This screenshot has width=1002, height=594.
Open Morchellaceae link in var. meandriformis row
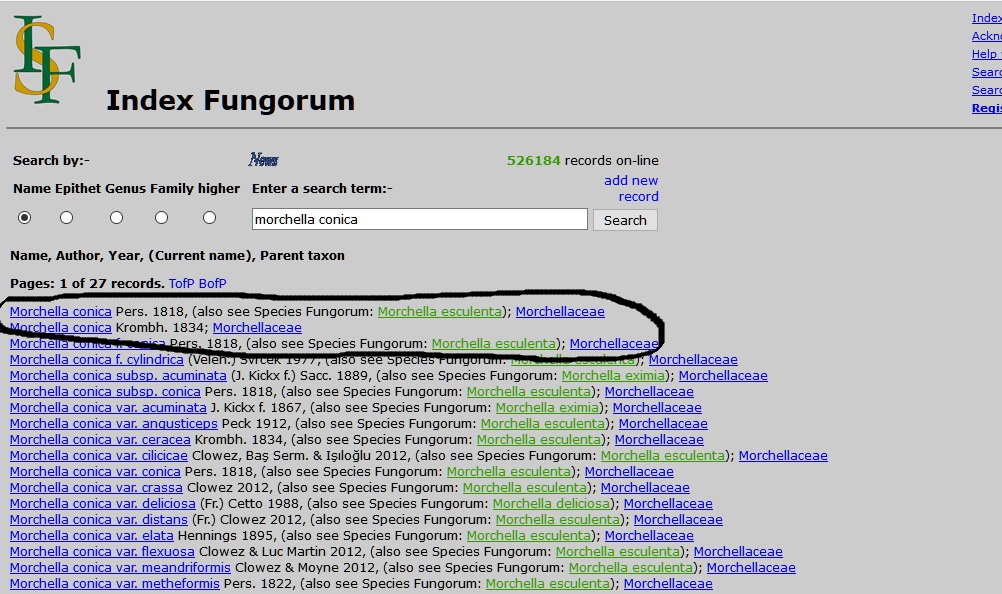click(752, 567)
